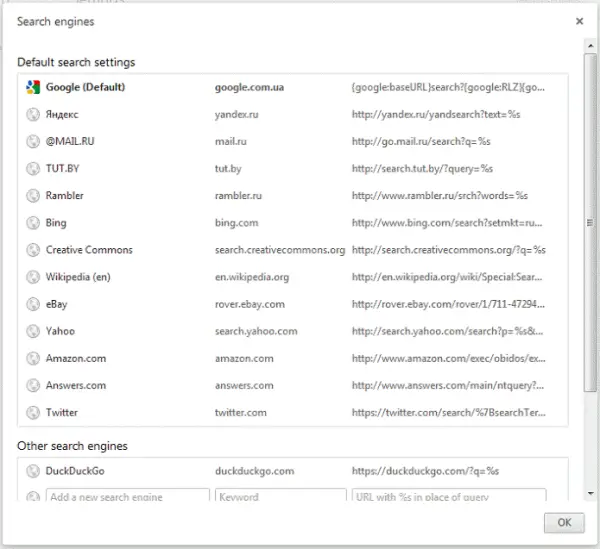This screenshot has width=600, height=549.
Task: Select the Rambler engine name
Action: (x=65, y=195)
